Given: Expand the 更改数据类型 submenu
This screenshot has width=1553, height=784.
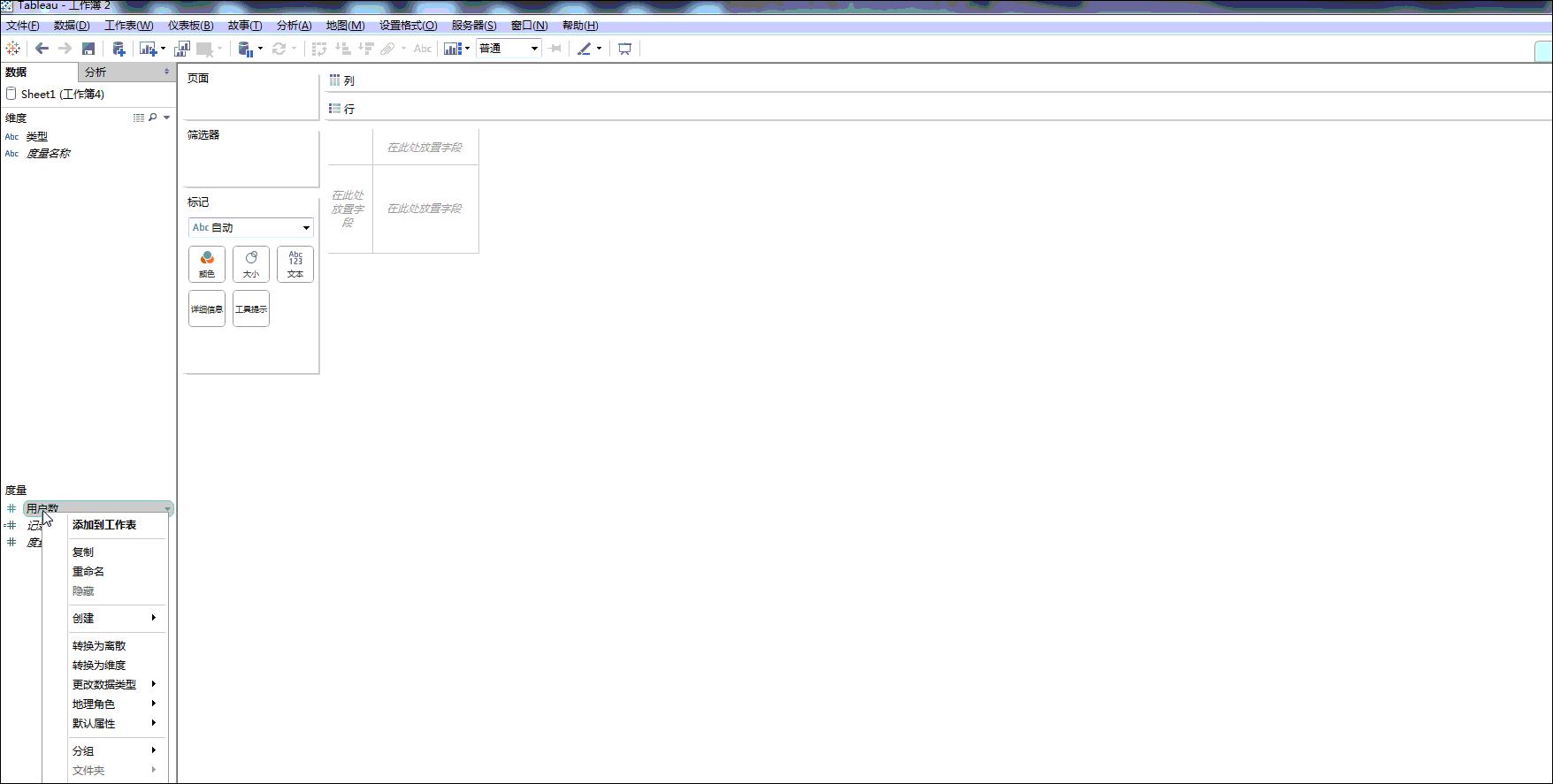Looking at the screenshot, I should click(119, 685).
